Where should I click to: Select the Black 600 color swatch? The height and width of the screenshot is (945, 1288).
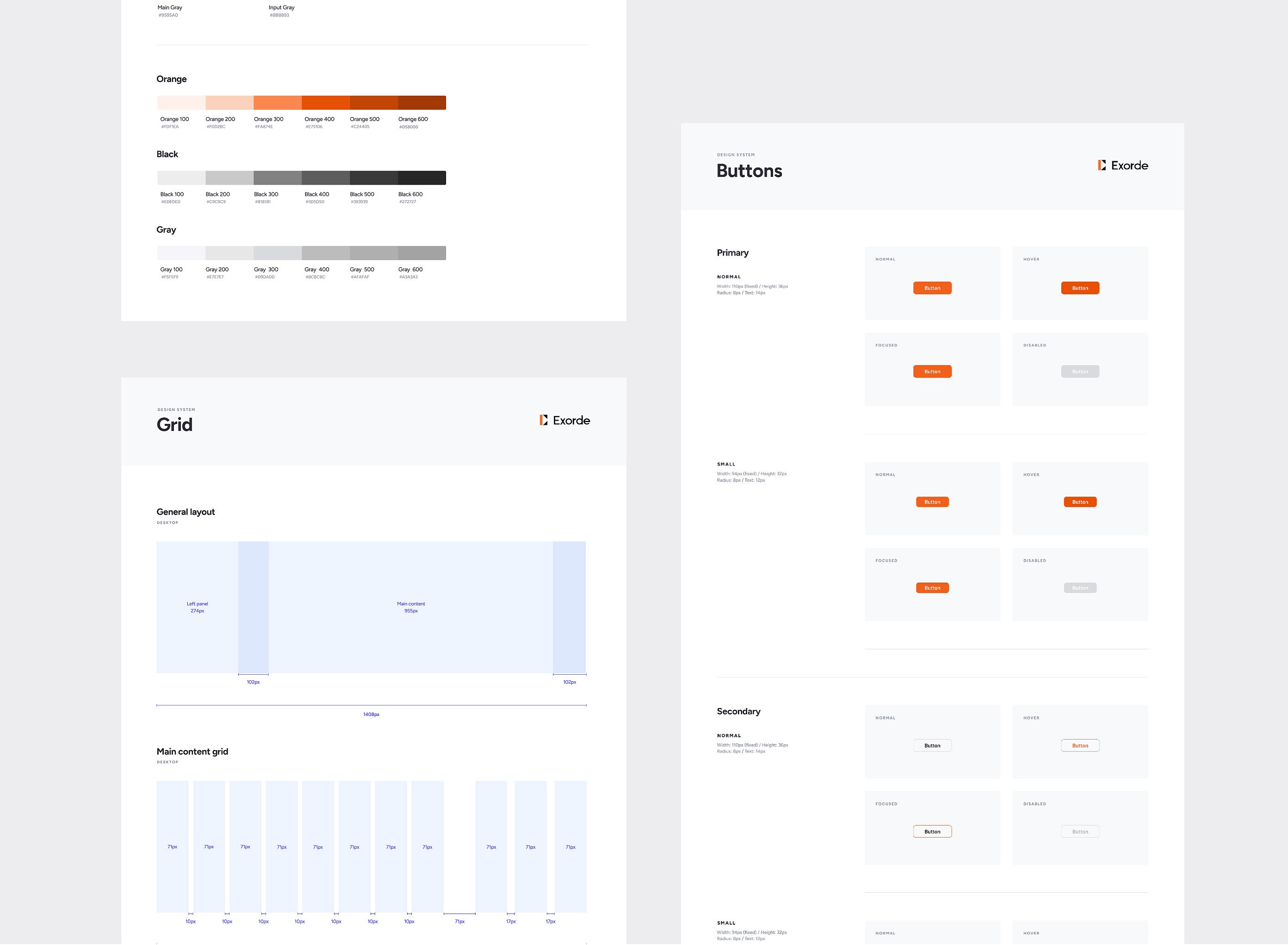pyautogui.click(x=421, y=178)
